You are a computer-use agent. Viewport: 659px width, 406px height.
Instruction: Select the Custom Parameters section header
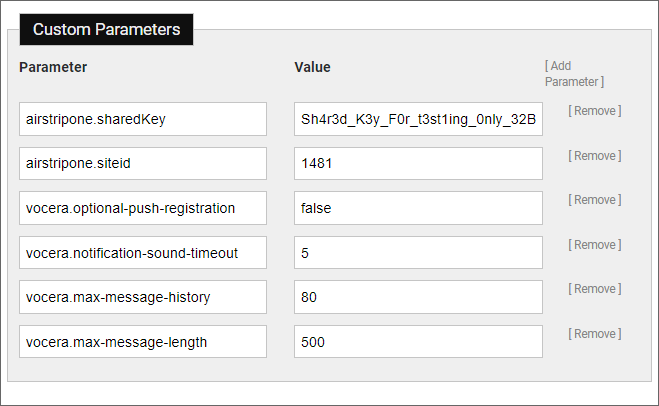click(106, 29)
